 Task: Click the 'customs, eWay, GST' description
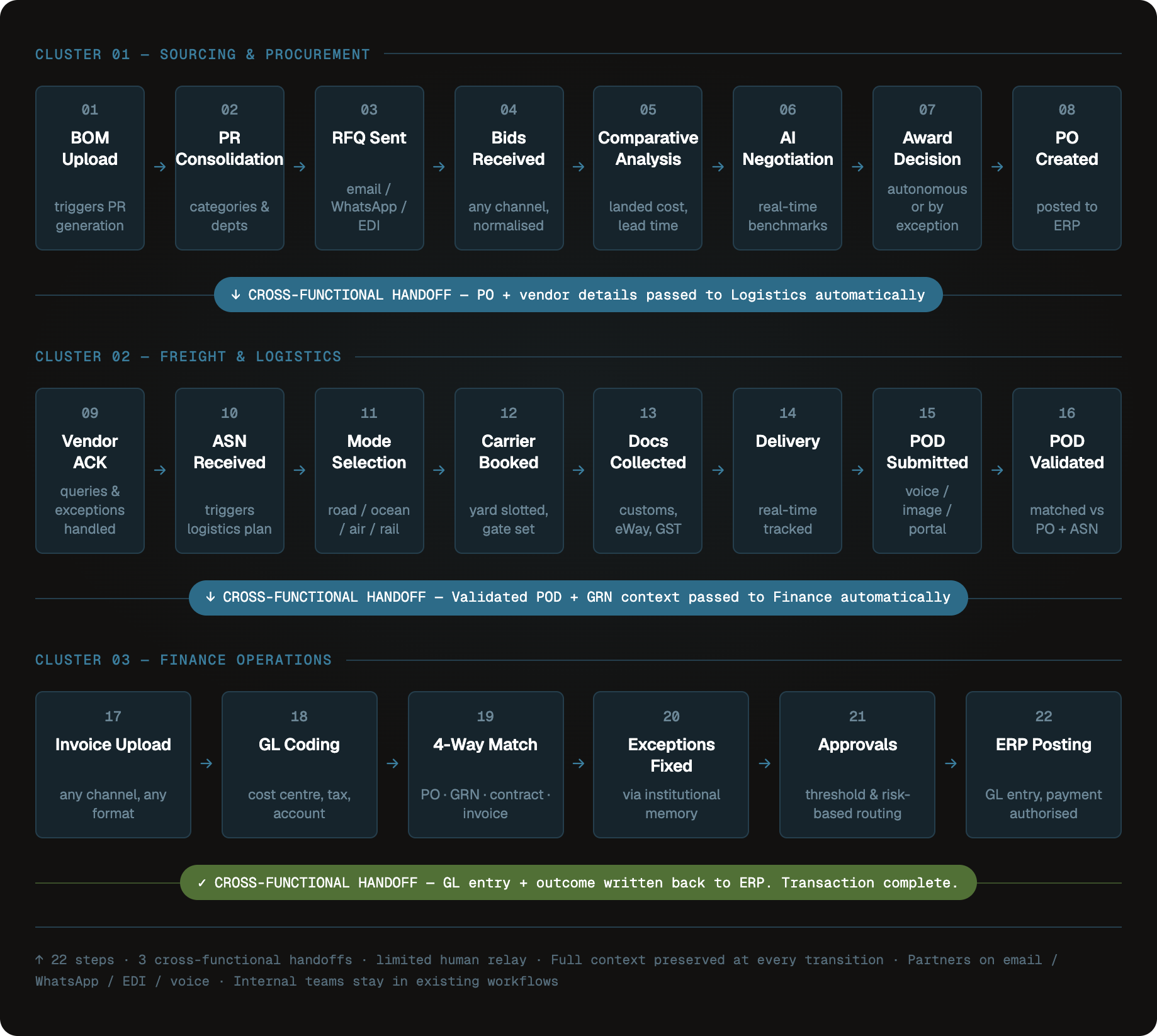(648, 519)
